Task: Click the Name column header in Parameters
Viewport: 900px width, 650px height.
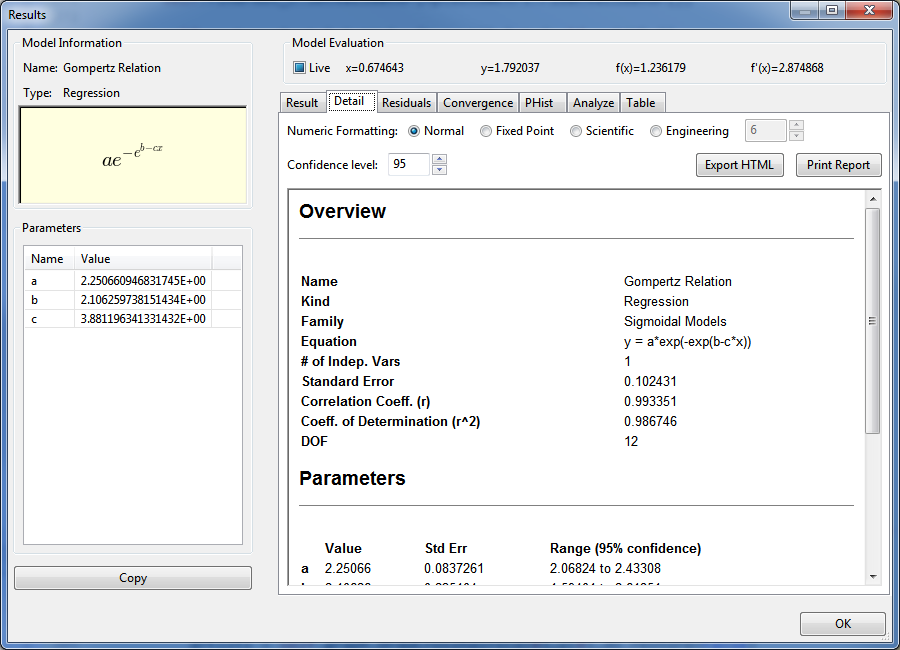Action: coord(49,259)
